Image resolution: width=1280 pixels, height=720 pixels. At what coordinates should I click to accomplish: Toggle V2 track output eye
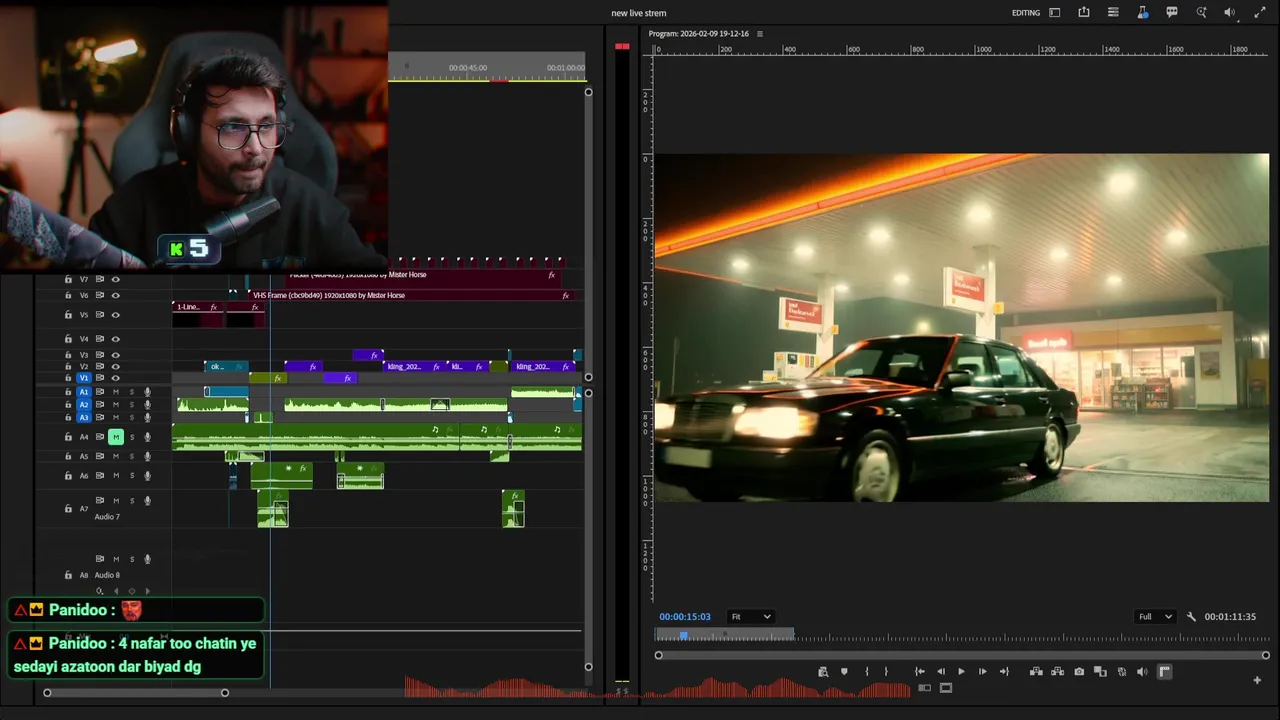[x=116, y=367]
